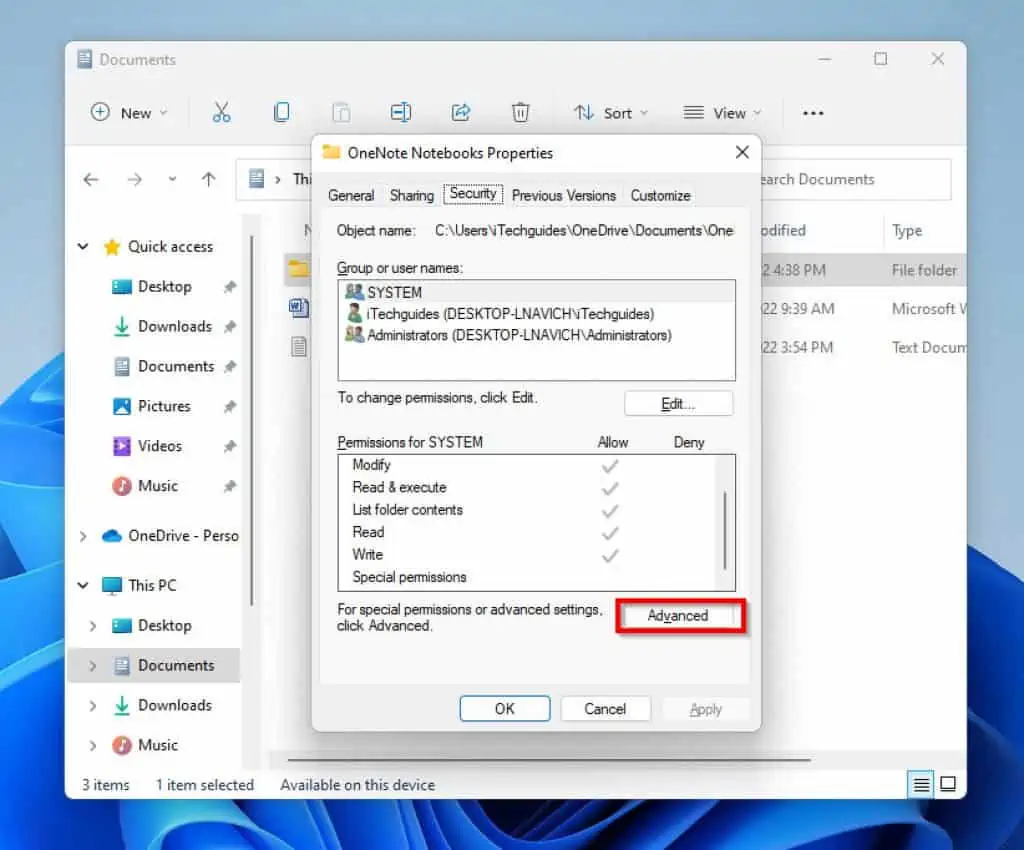Click the Advanced button
Screen dimensions: 1024x850
pyautogui.click(x=678, y=616)
